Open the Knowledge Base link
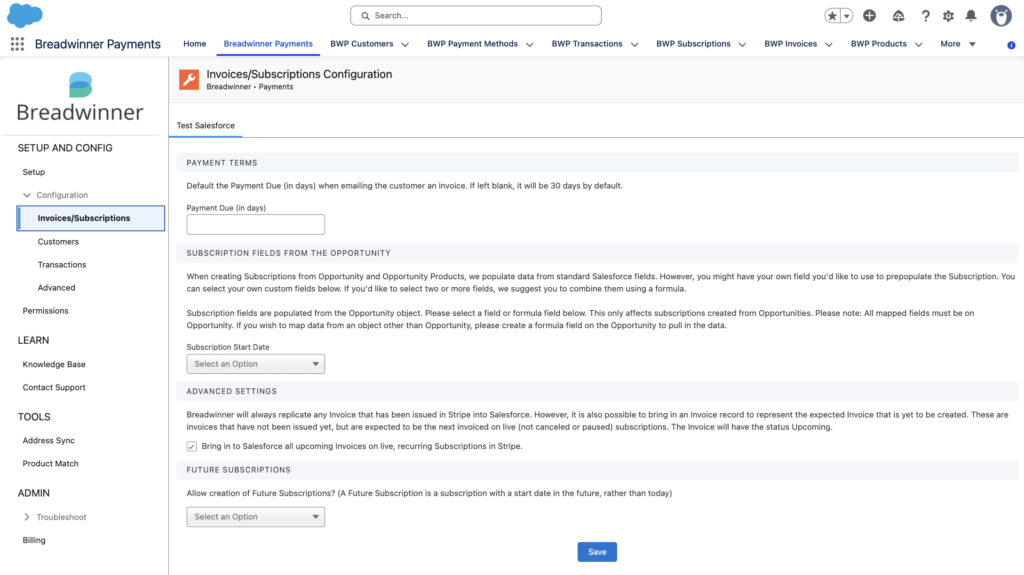Viewport: 1024px width, 575px height. tap(54, 364)
